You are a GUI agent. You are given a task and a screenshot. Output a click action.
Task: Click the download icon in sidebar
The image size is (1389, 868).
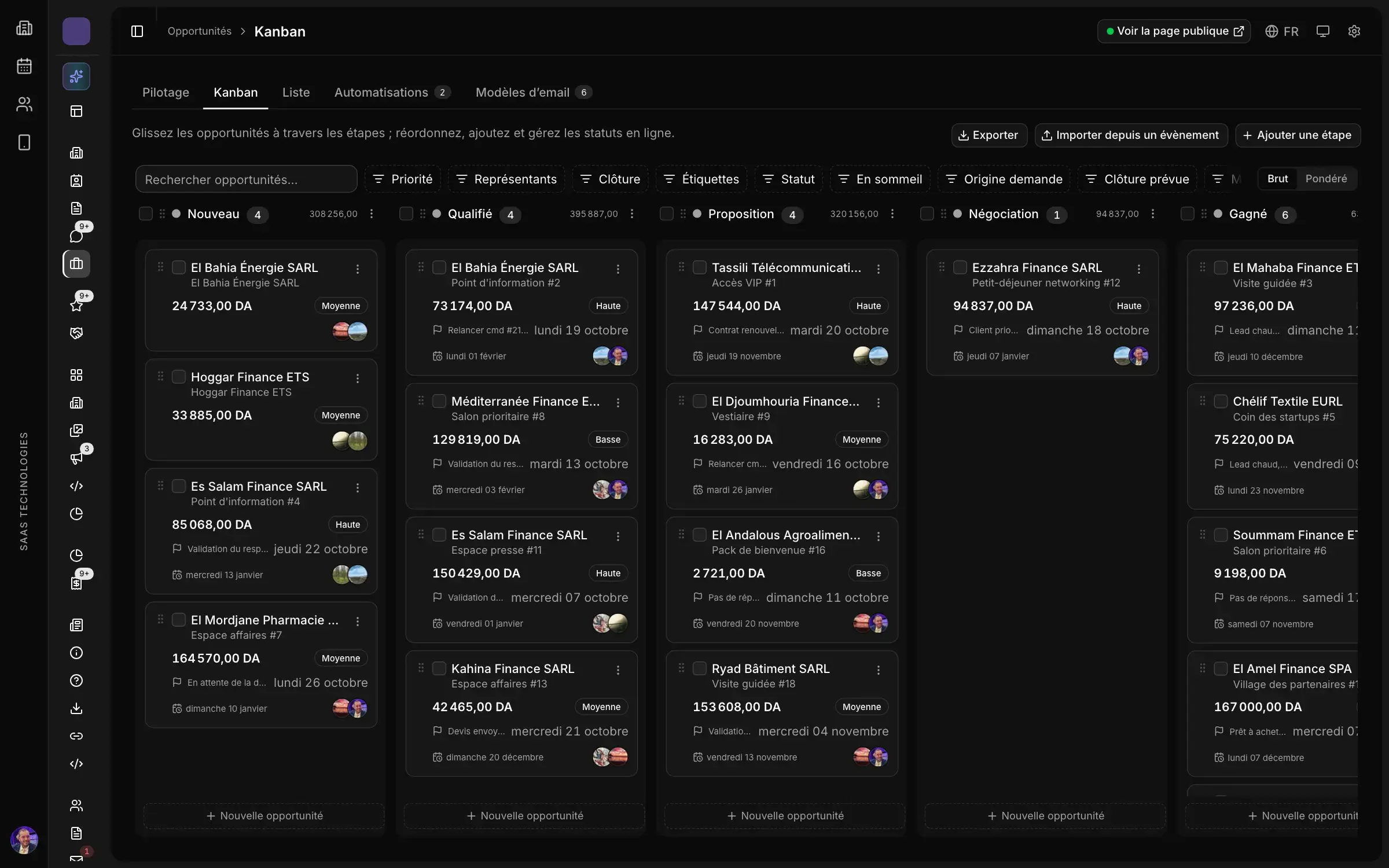click(76, 708)
